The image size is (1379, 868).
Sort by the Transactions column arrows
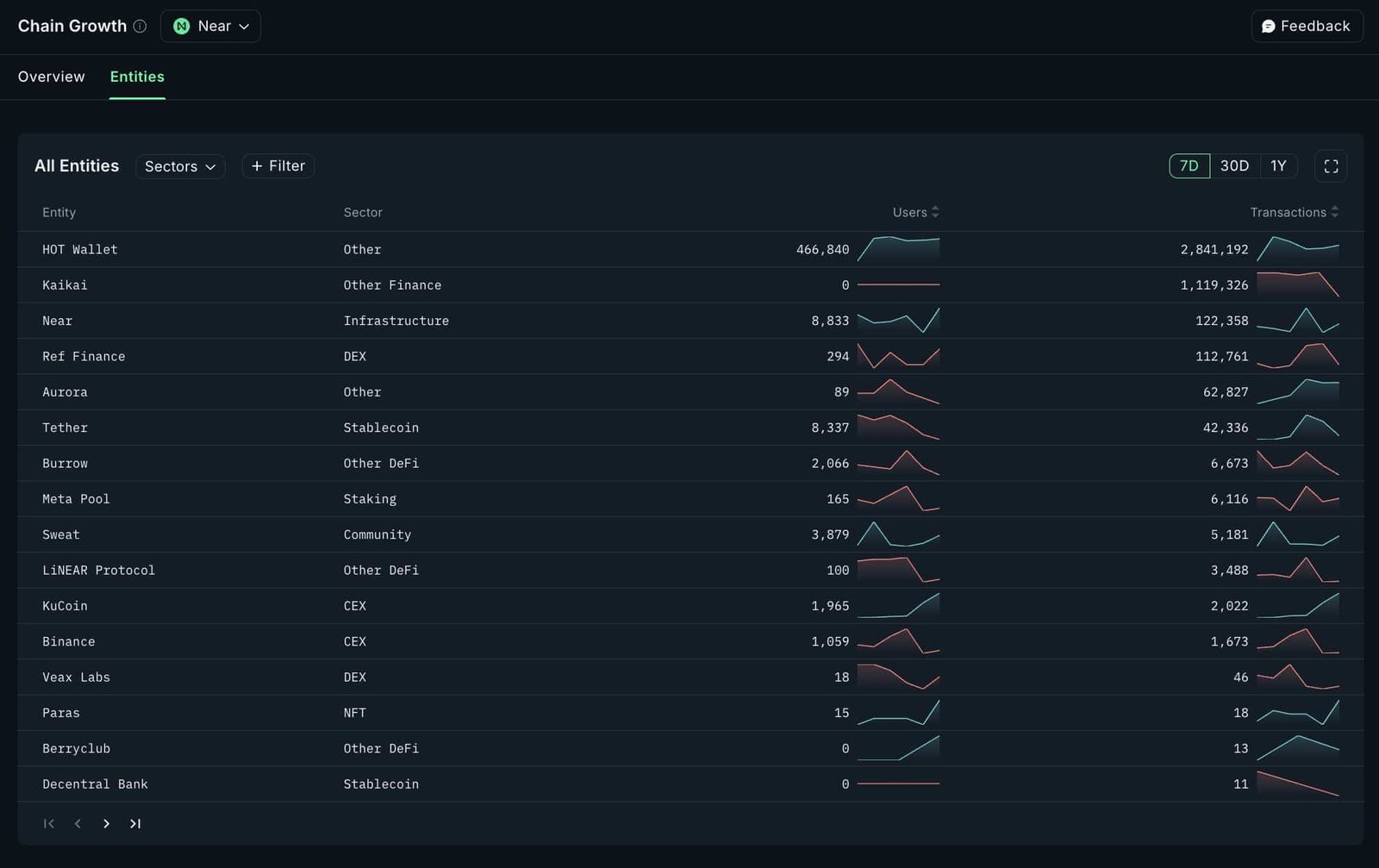[x=1334, y=212]
